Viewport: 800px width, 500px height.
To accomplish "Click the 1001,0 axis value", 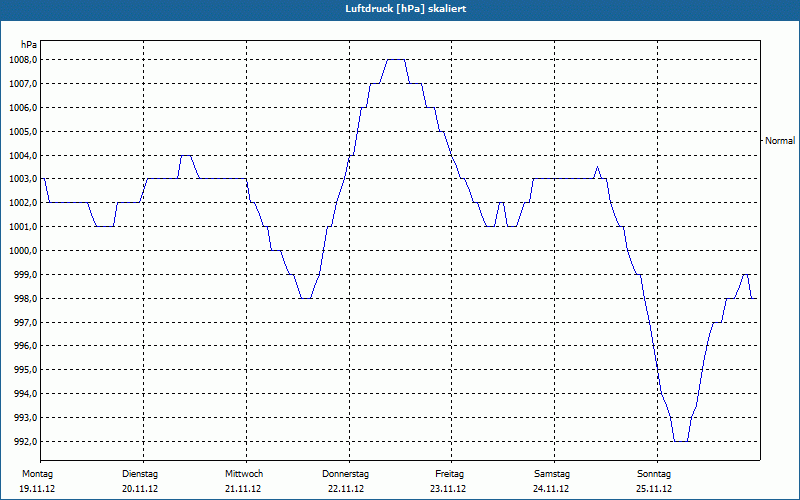I will pos(23,227).
